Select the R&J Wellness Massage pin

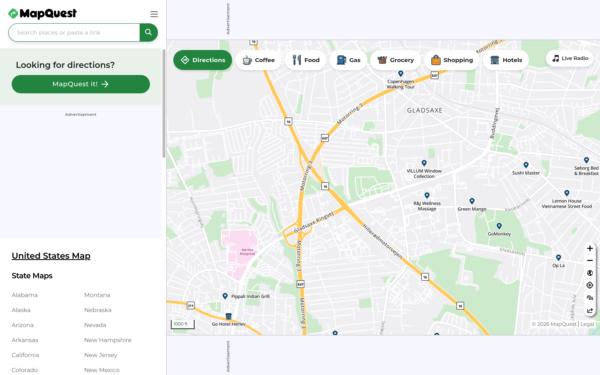coord(427,196)
